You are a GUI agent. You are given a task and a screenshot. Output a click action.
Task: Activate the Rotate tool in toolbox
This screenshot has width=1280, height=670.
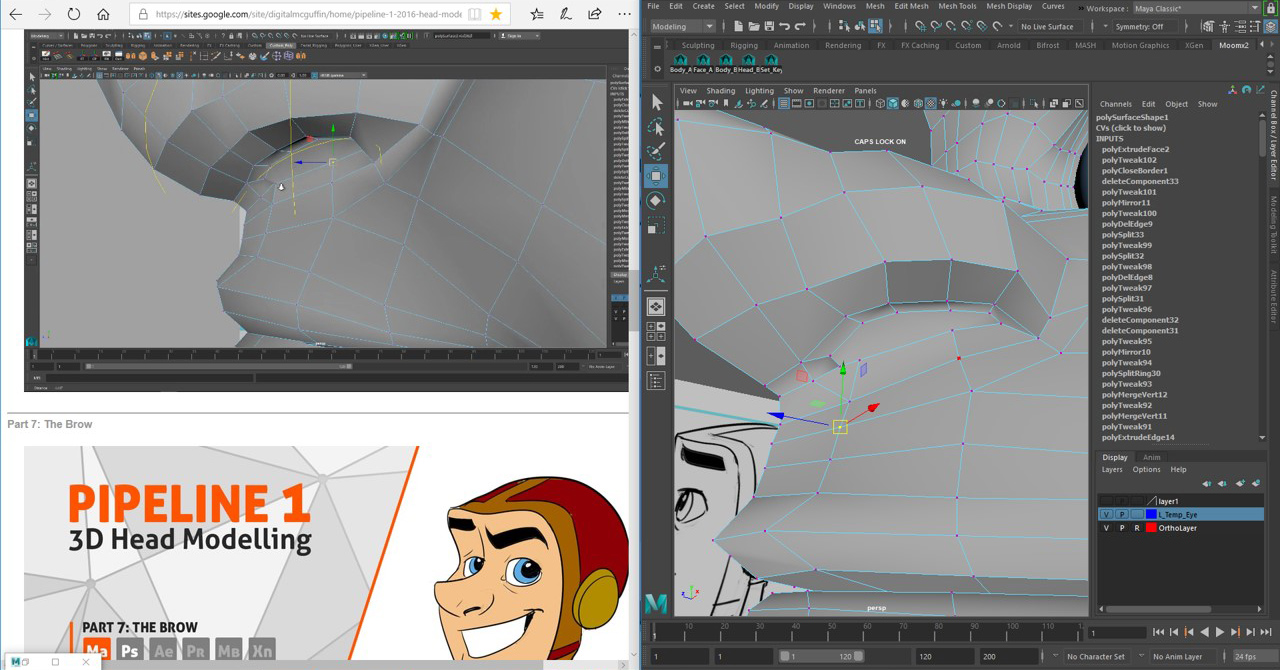[656, 201]
